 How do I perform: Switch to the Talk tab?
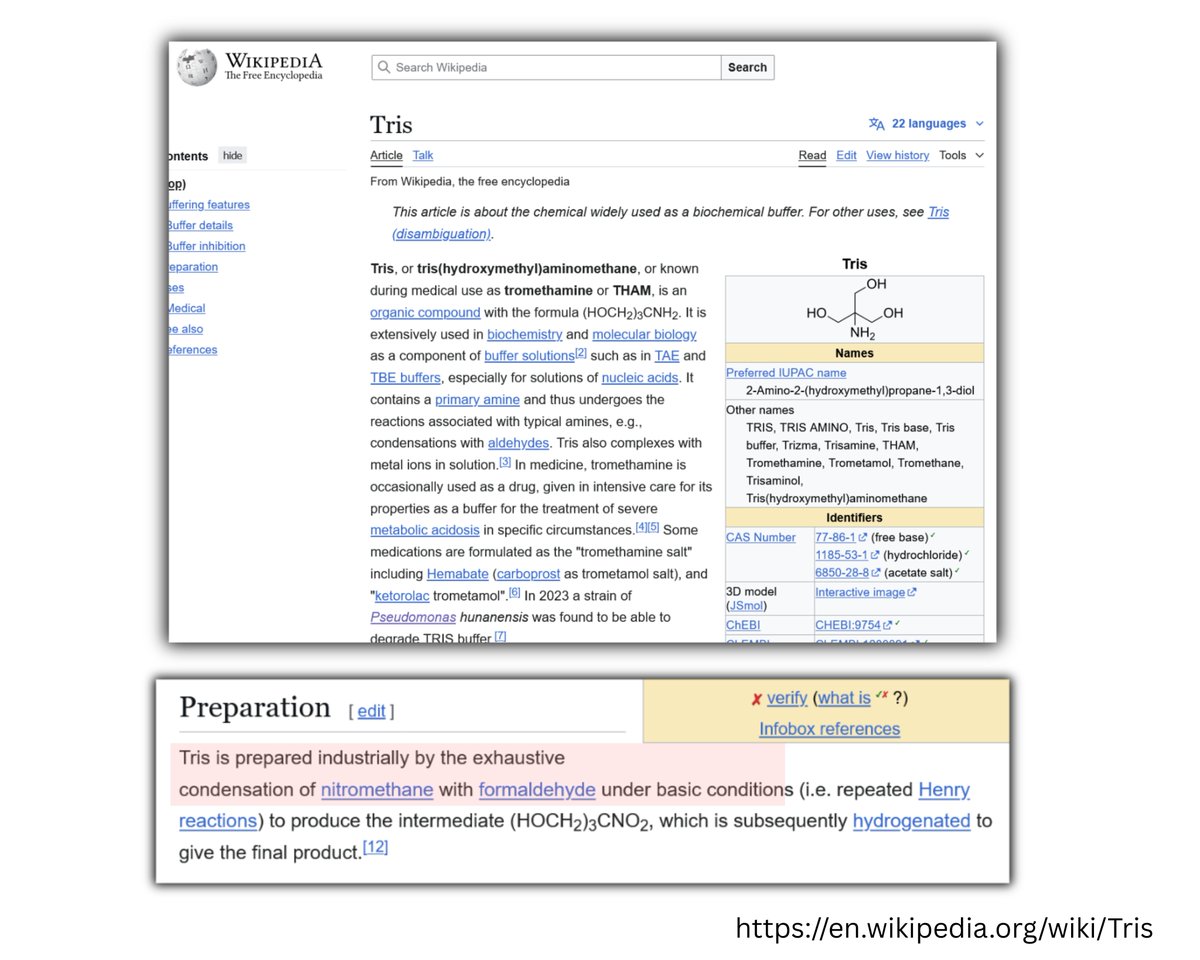point(423,155)
